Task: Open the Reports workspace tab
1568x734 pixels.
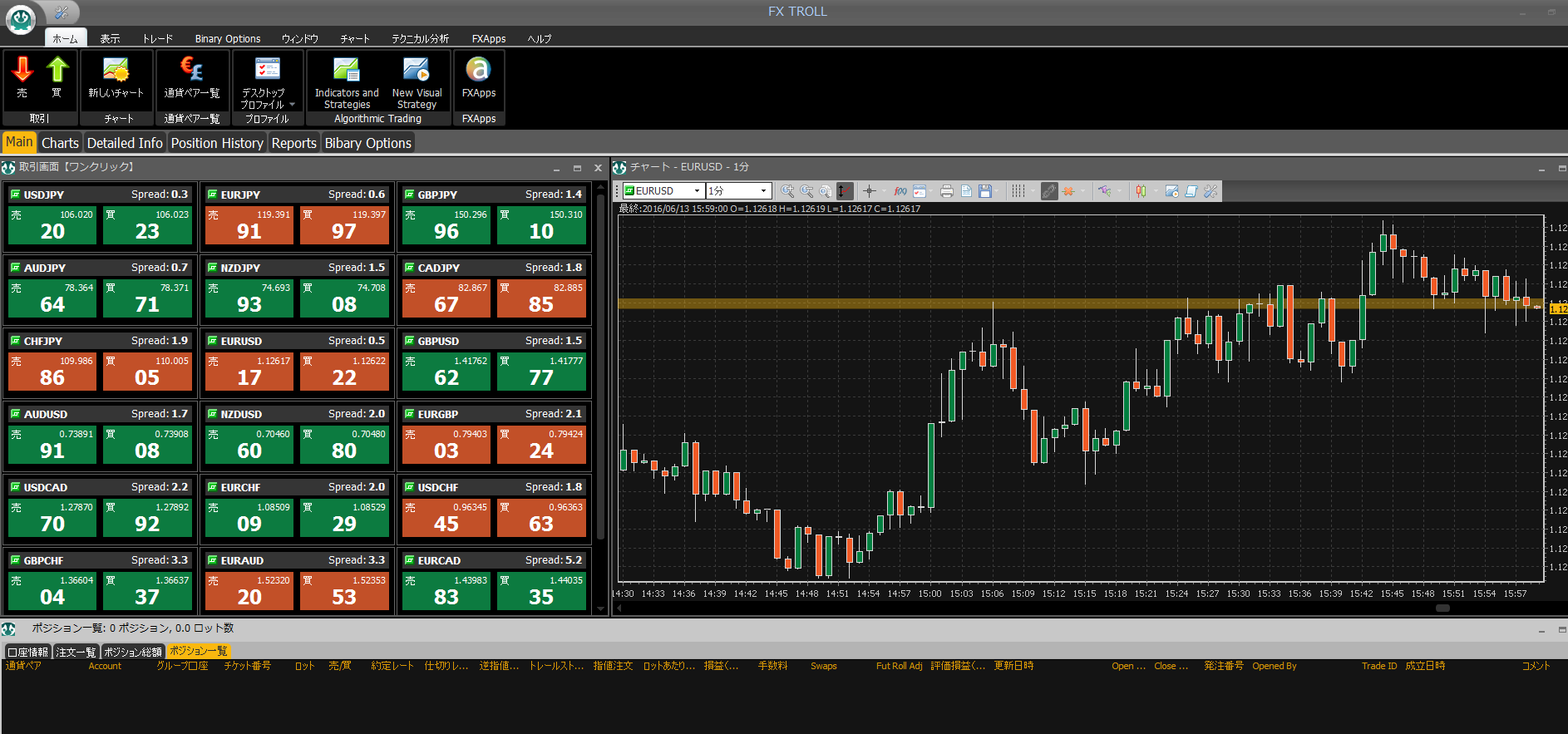Action: click(x=293, y=143)
